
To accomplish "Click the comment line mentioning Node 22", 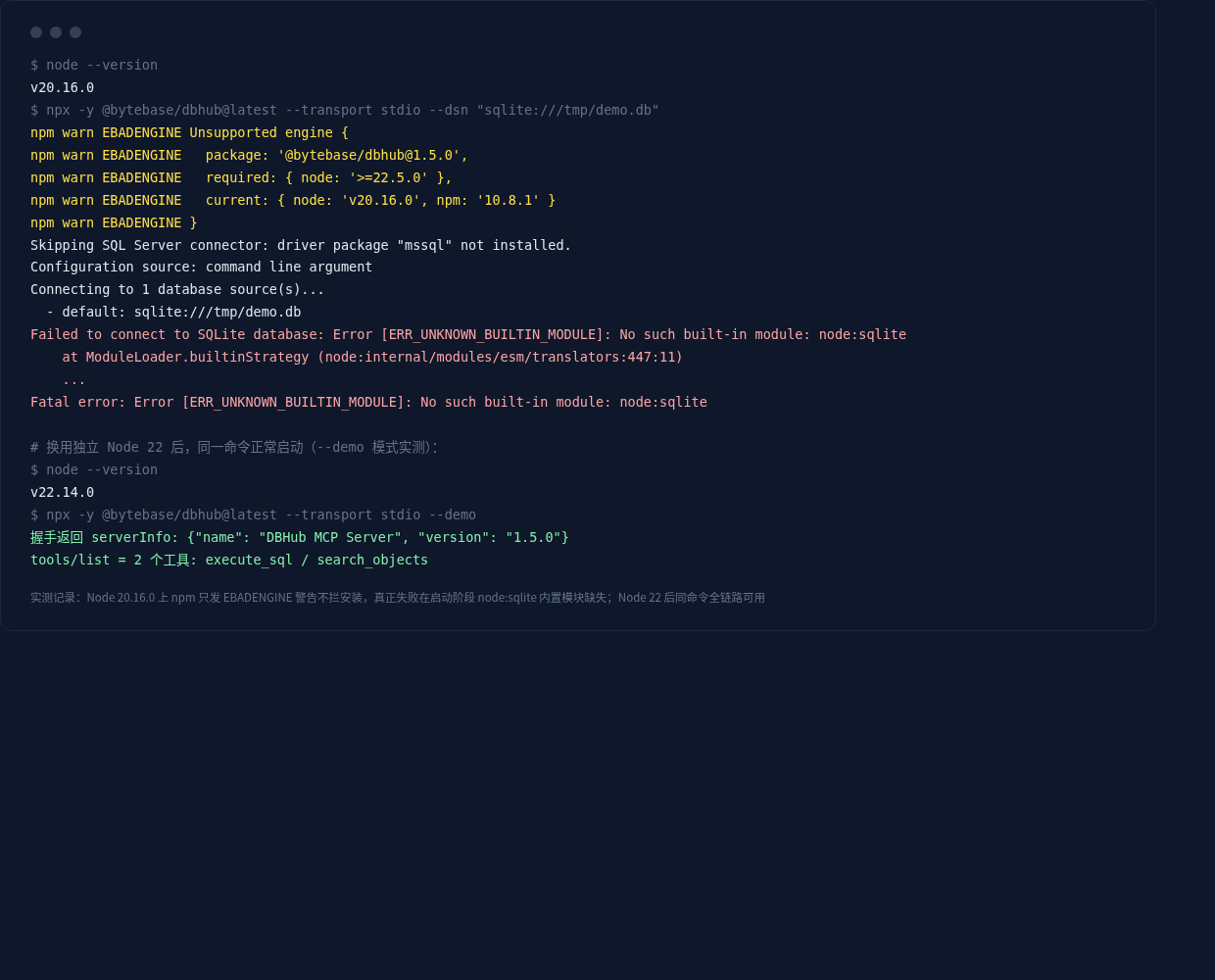I will [234, 447].
